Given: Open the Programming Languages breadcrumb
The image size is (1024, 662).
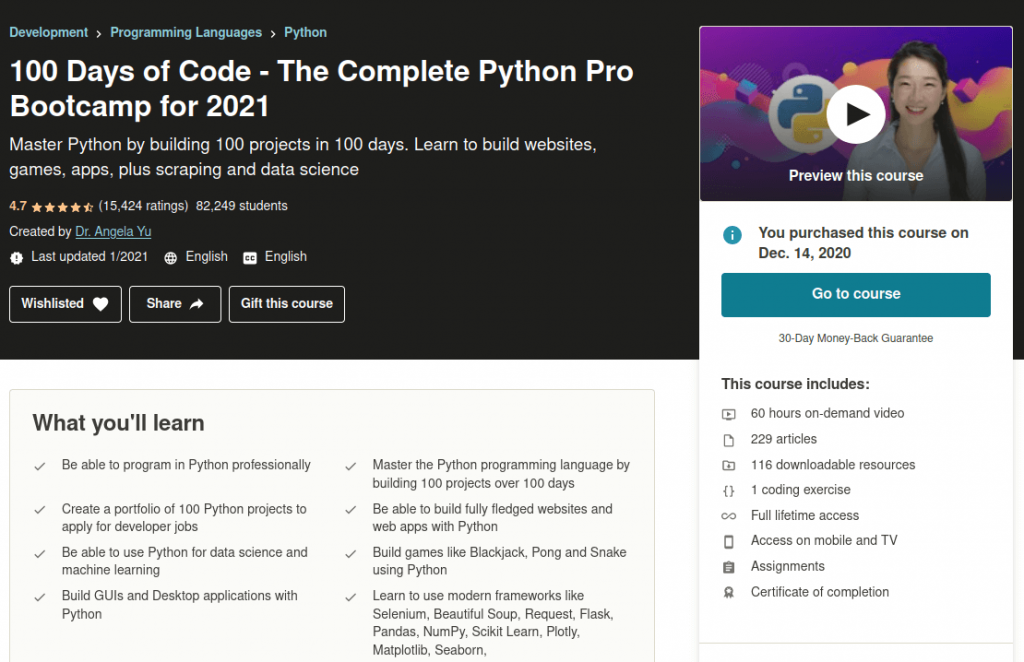Looking at the screenshot, I should click(185, 32).
